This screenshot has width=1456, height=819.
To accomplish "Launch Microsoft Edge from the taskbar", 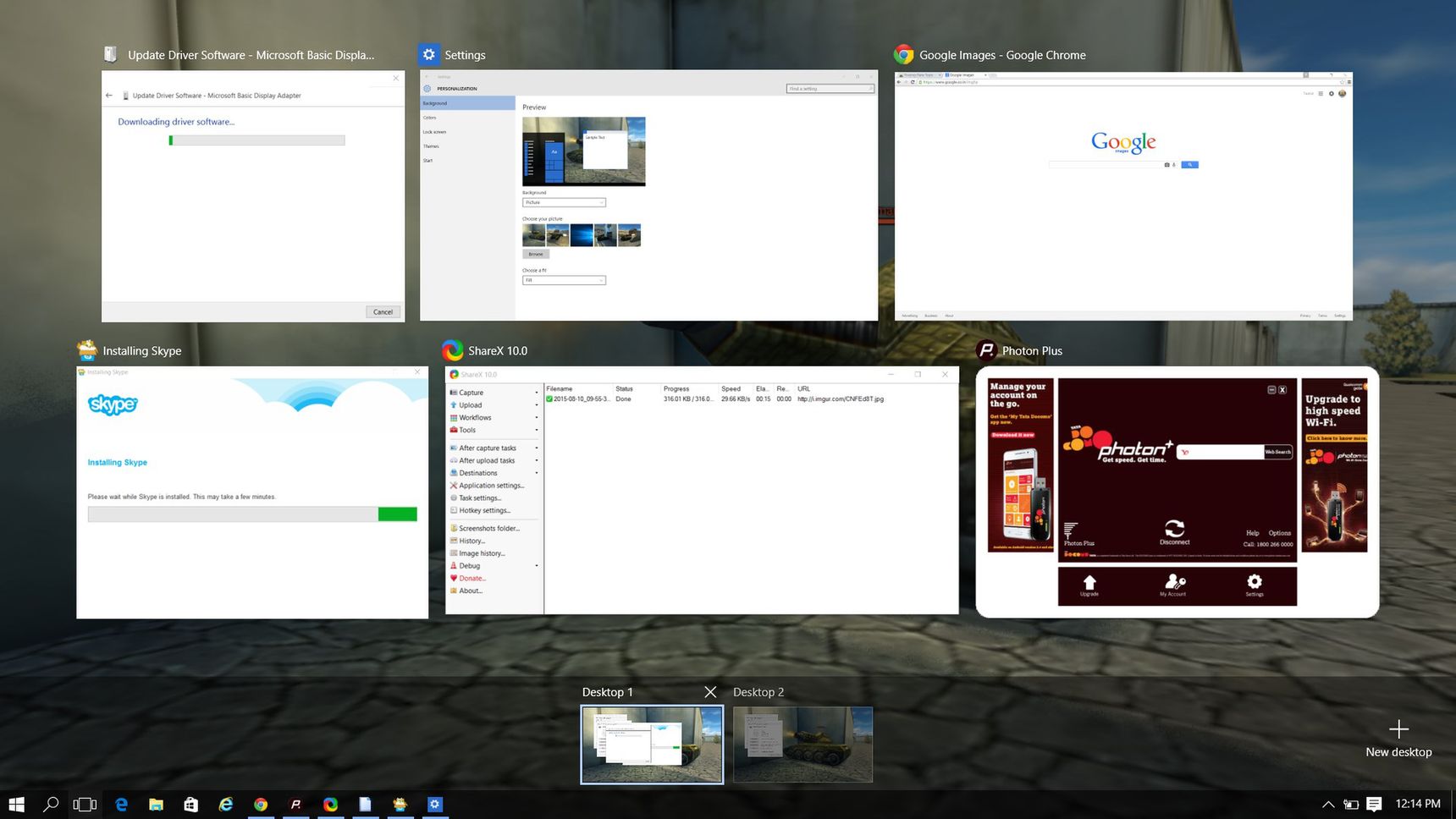I will 121,805.
